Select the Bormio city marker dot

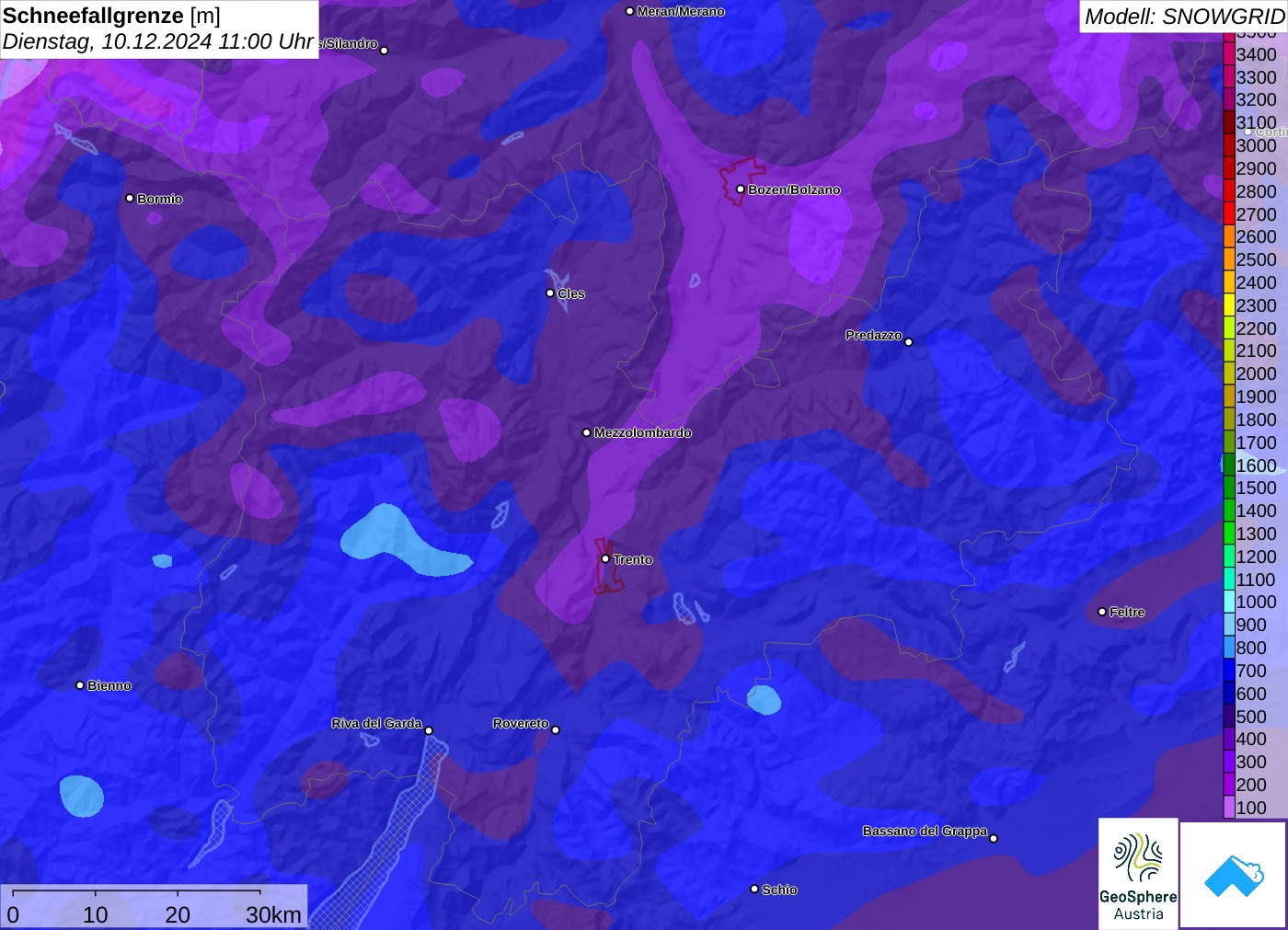coord(130,199)
